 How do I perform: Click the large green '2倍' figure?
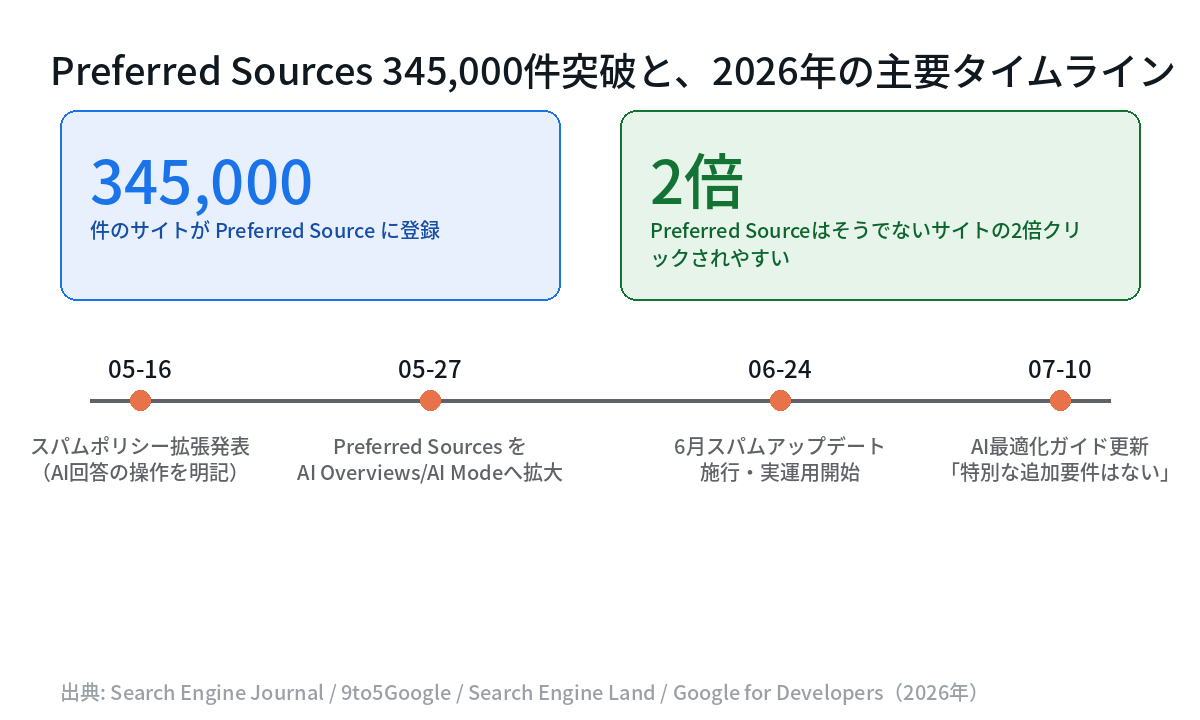(696, 182)
